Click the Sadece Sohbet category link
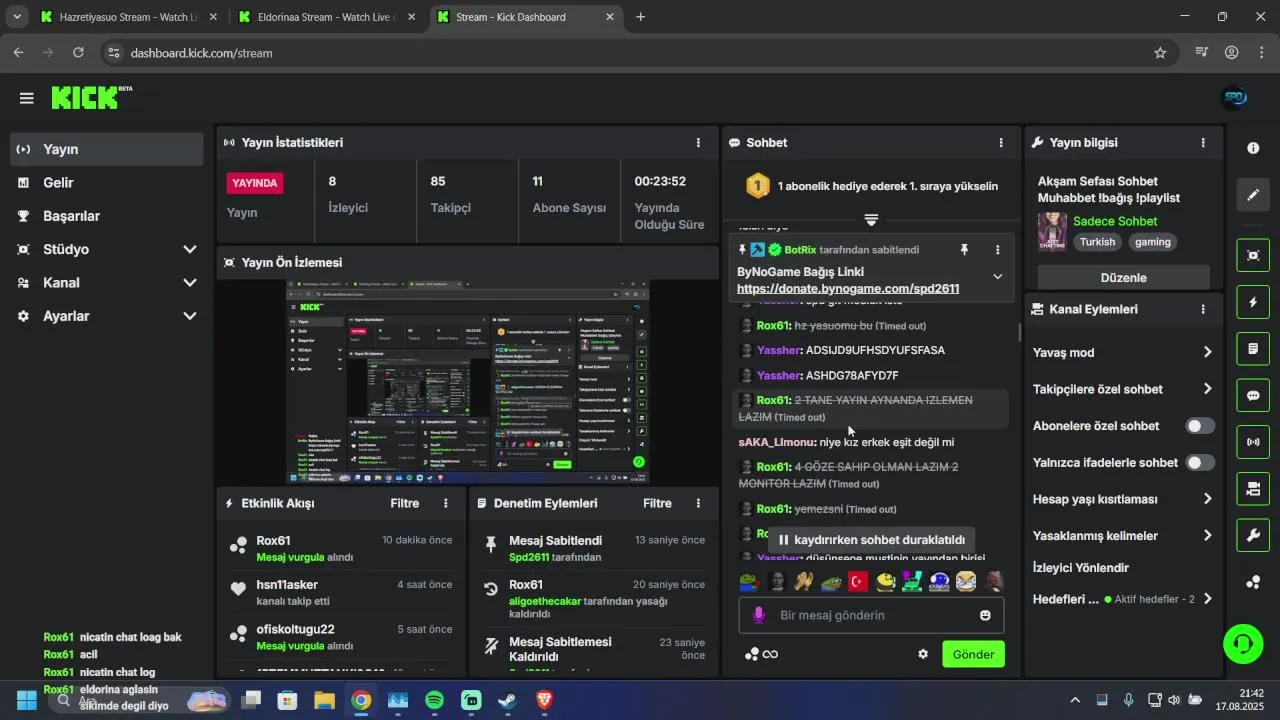The image size is (1280, 720). point(1115,221)
